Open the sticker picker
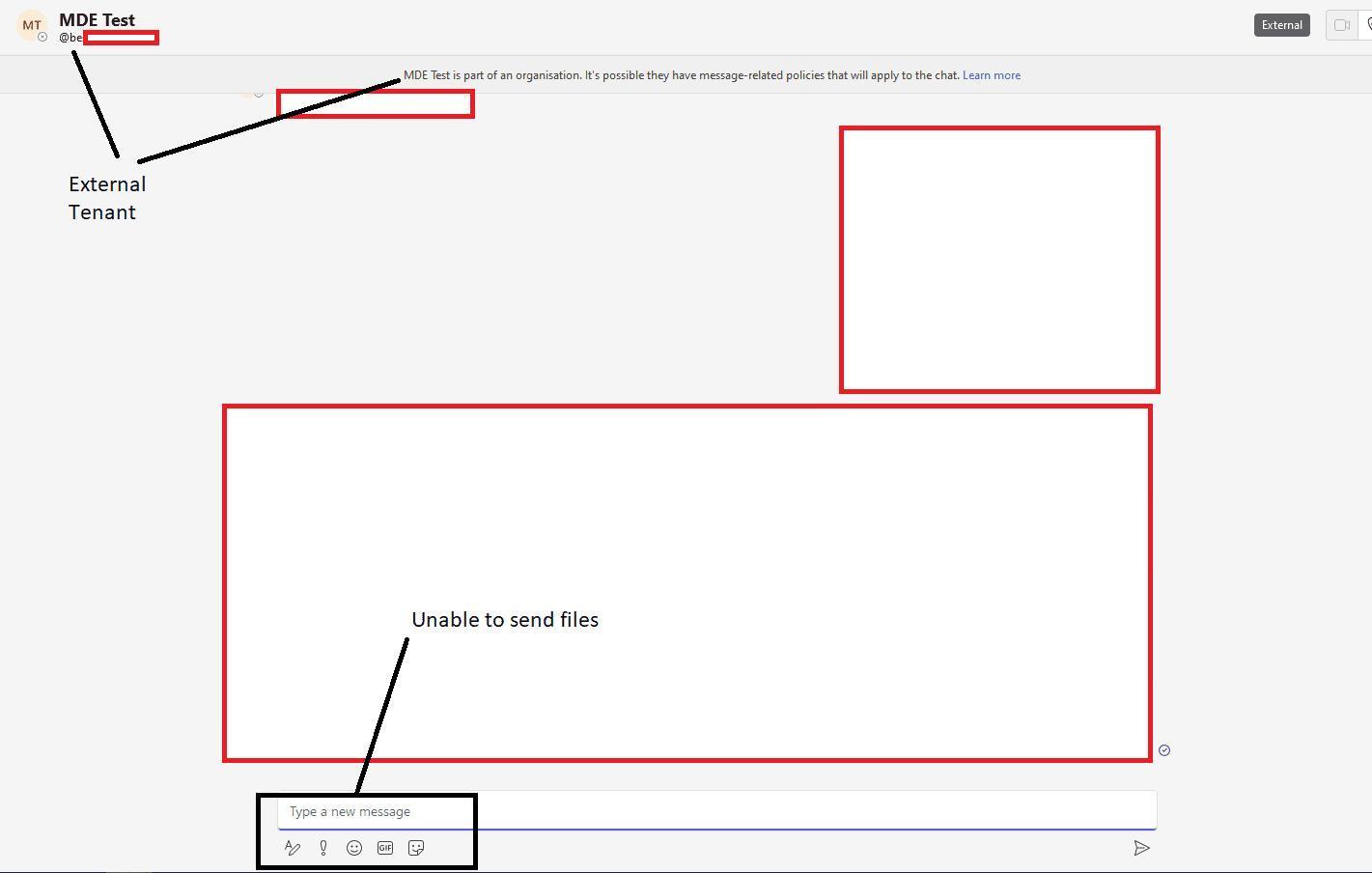Viewport: 1372px width, 873px height. pyautogui.click(x=416, y=848)
